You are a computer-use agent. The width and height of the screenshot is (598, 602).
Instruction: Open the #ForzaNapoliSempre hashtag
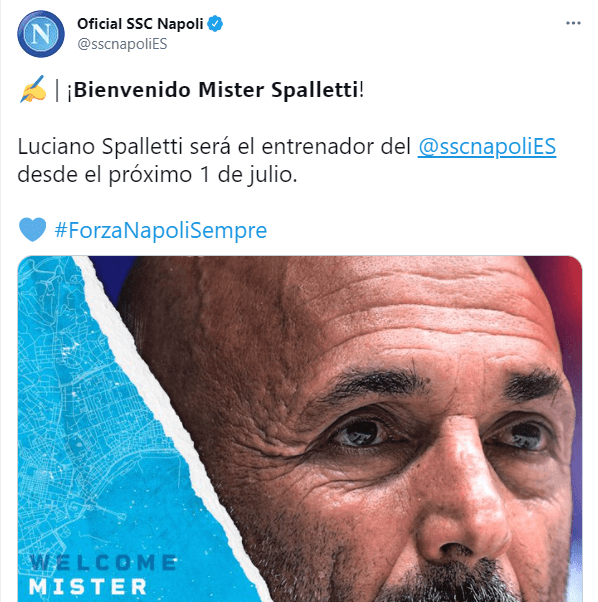click(160, 230)
